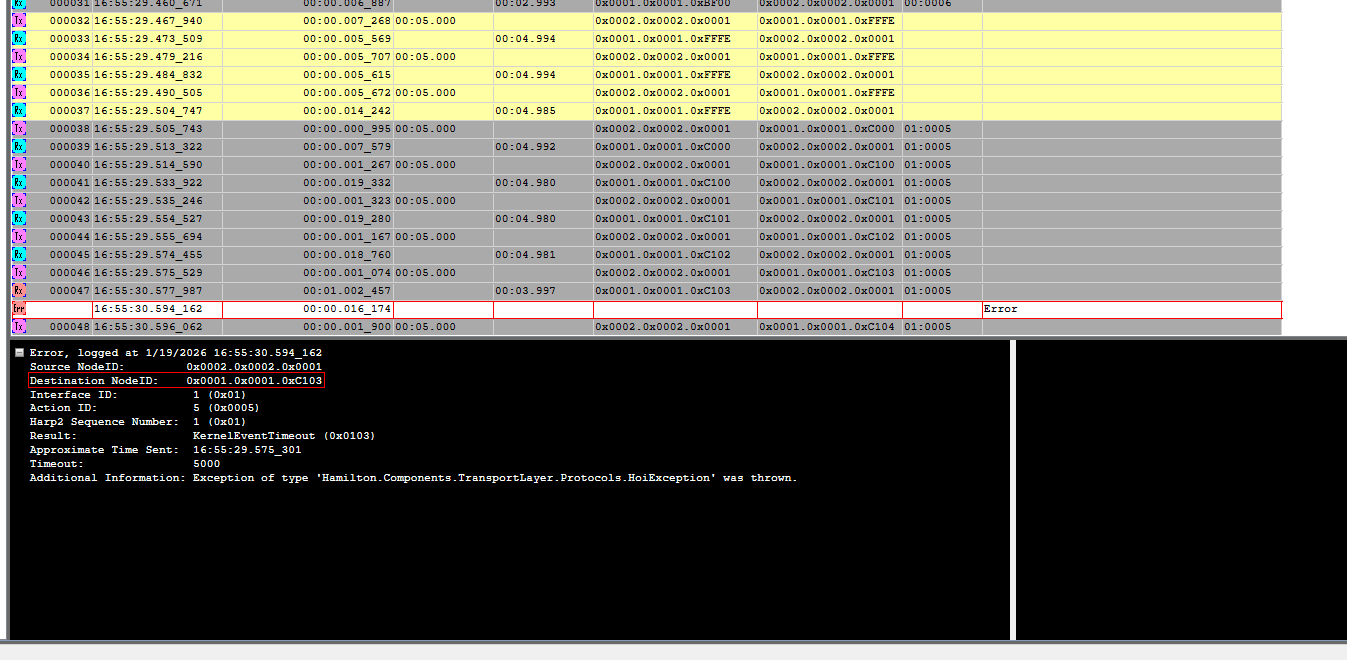Select timestamp 16:55:30.594_162 in the error row
The width and height of the screenshot is (1347, 660).
[148, 309]
